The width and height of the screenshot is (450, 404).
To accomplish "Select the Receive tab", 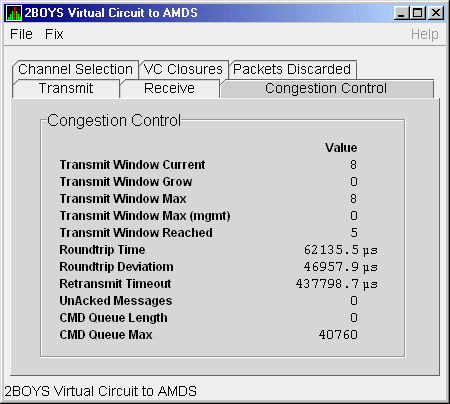I will pos(169,88).
